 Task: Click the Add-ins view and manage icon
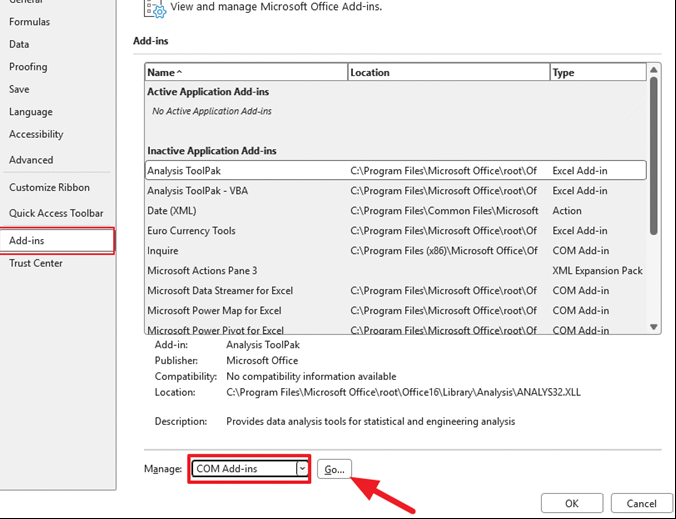(155, 9)
